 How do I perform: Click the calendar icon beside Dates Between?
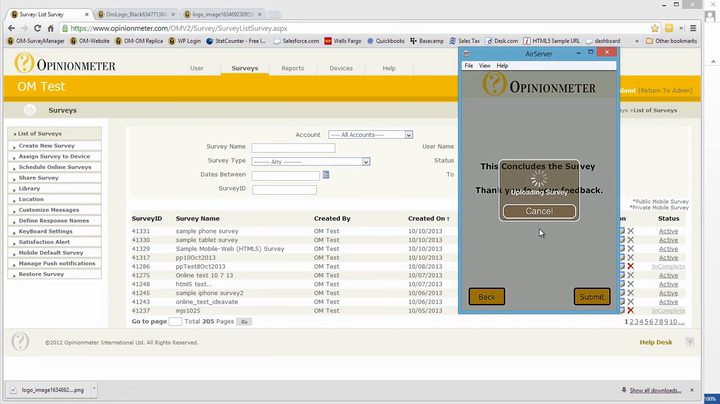[x=326, y=175]
